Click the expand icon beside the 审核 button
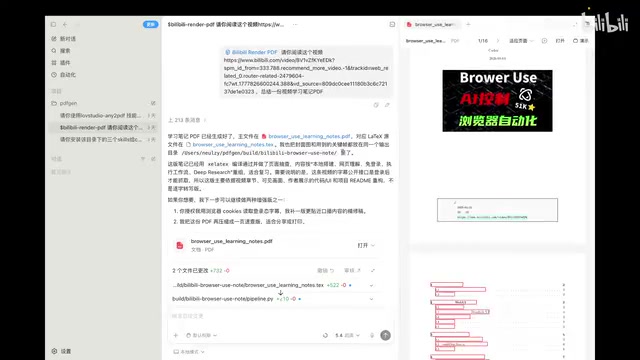Viewport: 640px width, 360px height. coord(373,271)
